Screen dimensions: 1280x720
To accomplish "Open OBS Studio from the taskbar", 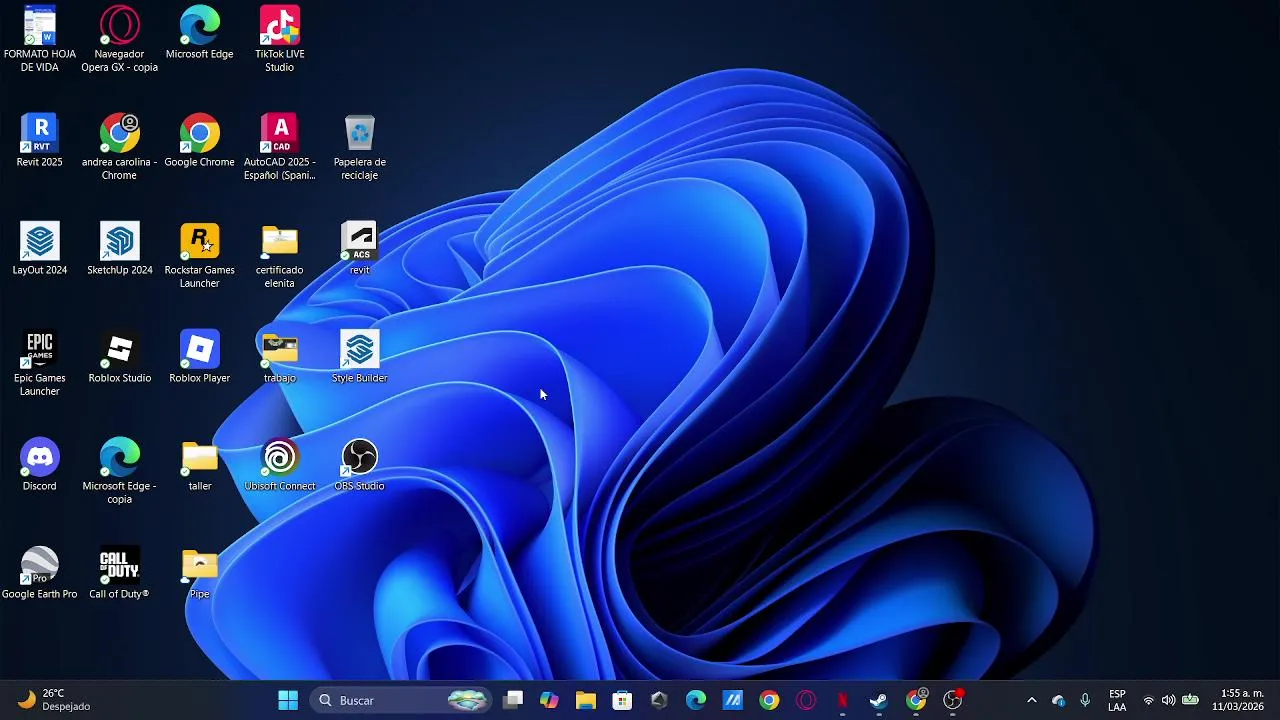I will tap(953, 700).
